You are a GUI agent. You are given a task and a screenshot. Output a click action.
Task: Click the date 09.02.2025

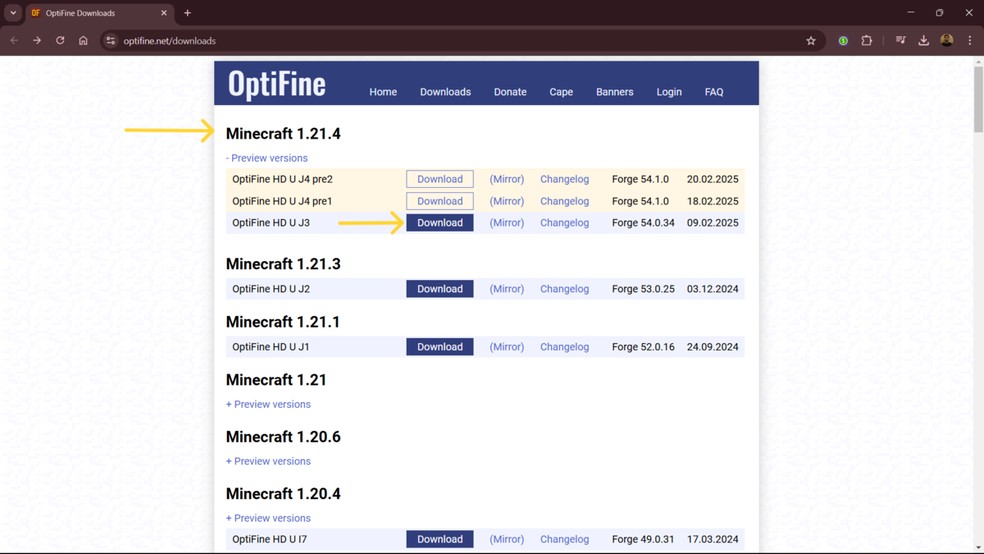click(x=712, y=223)
